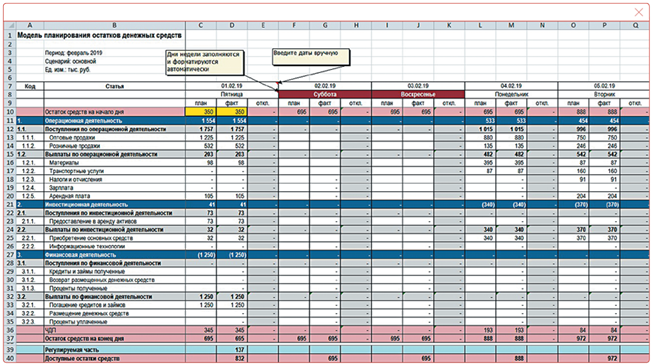Click the 'Ед. изм.: тыс. руб.' cell
The height and width of the screenshot is (364, 653).
coord(67,70)
